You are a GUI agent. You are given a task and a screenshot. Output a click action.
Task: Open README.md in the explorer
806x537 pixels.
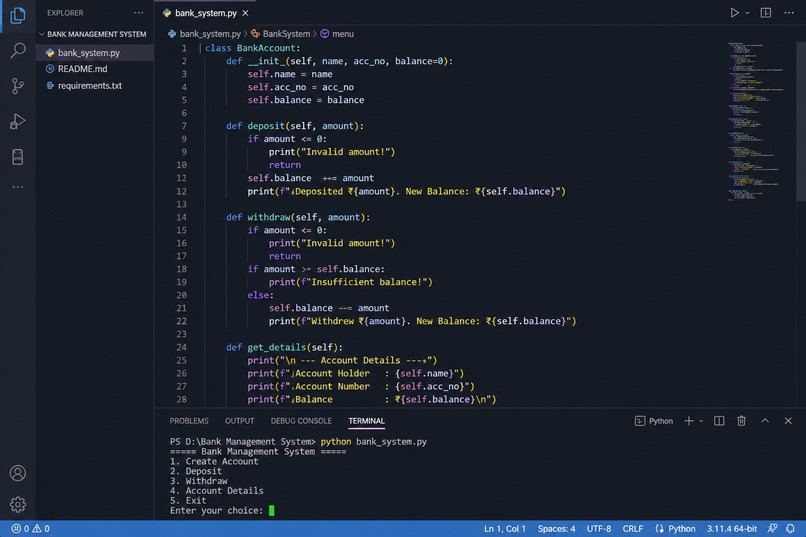(x=95, y=69)
